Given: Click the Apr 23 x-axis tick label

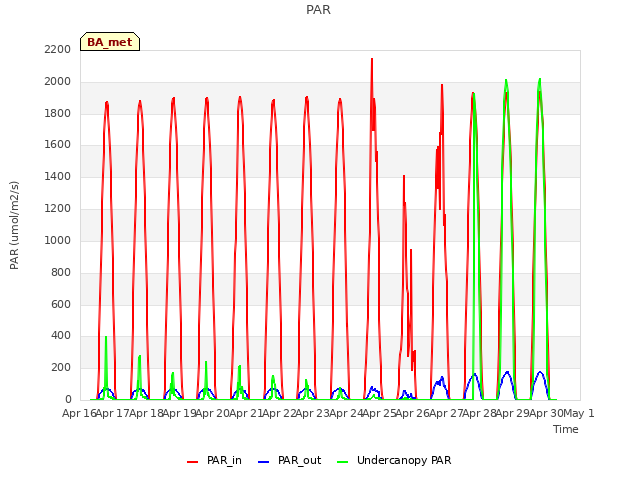Looking at the screenshot, I should click(x=313, y=413).
